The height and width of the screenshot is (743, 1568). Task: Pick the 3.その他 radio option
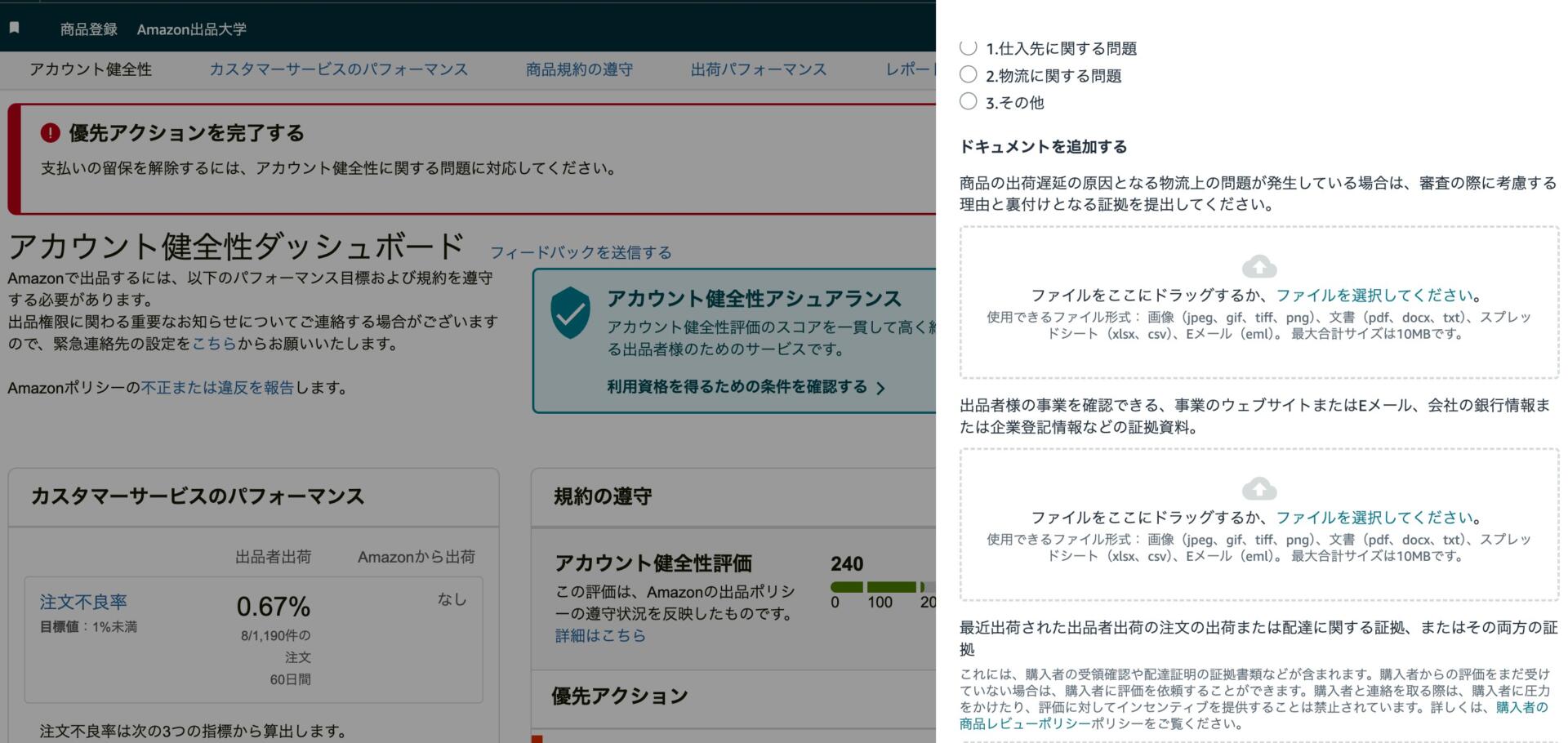968,102
